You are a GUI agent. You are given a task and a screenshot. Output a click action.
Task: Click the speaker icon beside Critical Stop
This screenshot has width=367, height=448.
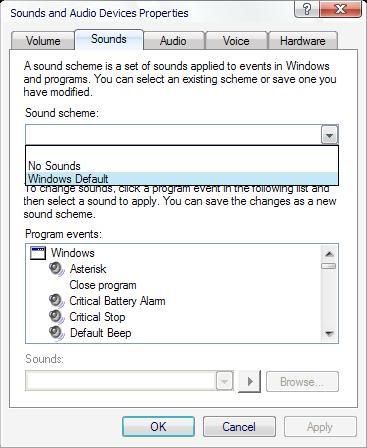pyautogui.click(x=56, y=317)
